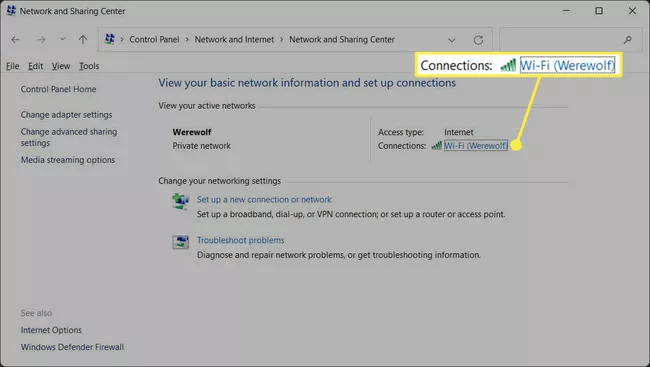The width and height of the screenshot is (650, 367).
Task: Expand chevron after Control Panel breadcrumb
Action: pos(187,39)
